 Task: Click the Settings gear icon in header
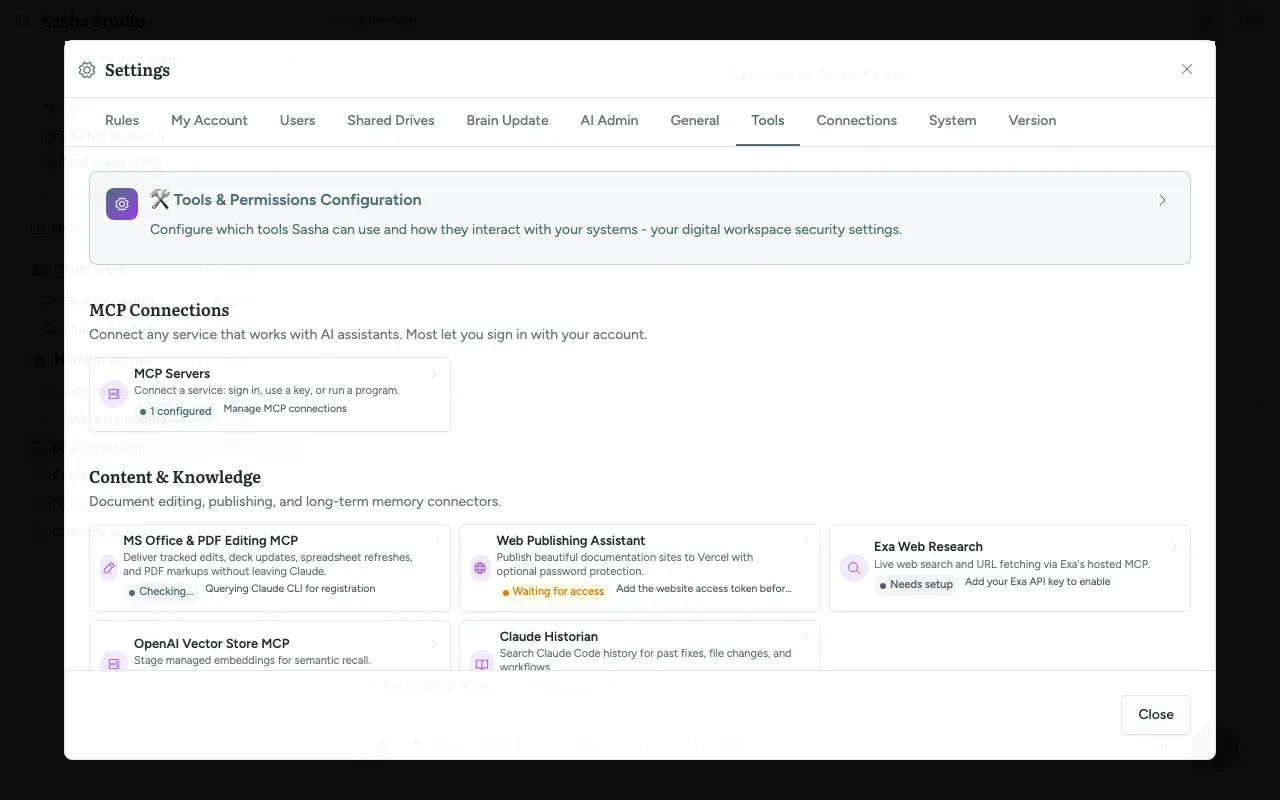coord(87,70)
